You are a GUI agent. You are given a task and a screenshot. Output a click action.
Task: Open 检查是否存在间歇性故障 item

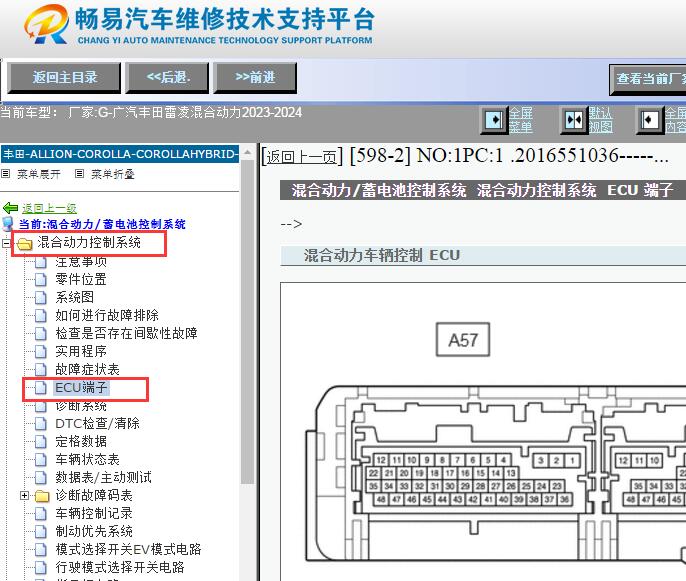click(126, 333)
